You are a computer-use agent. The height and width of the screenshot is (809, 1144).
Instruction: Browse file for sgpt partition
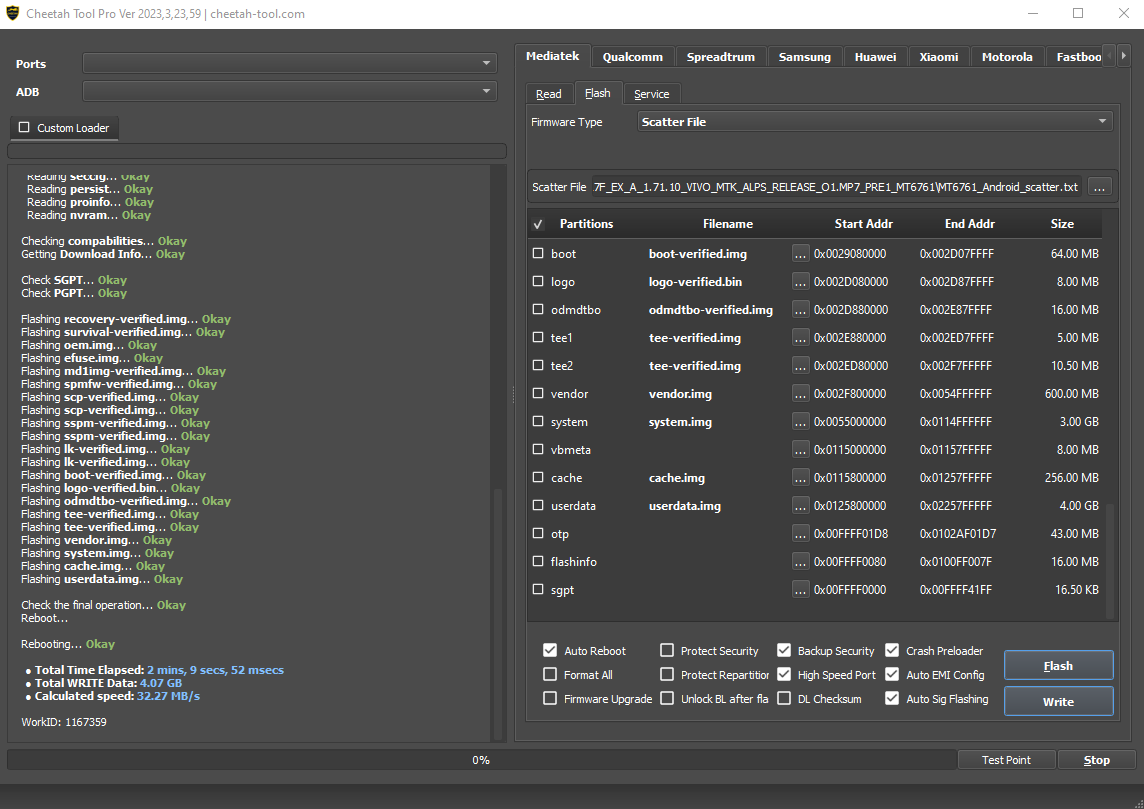[800, 589]
